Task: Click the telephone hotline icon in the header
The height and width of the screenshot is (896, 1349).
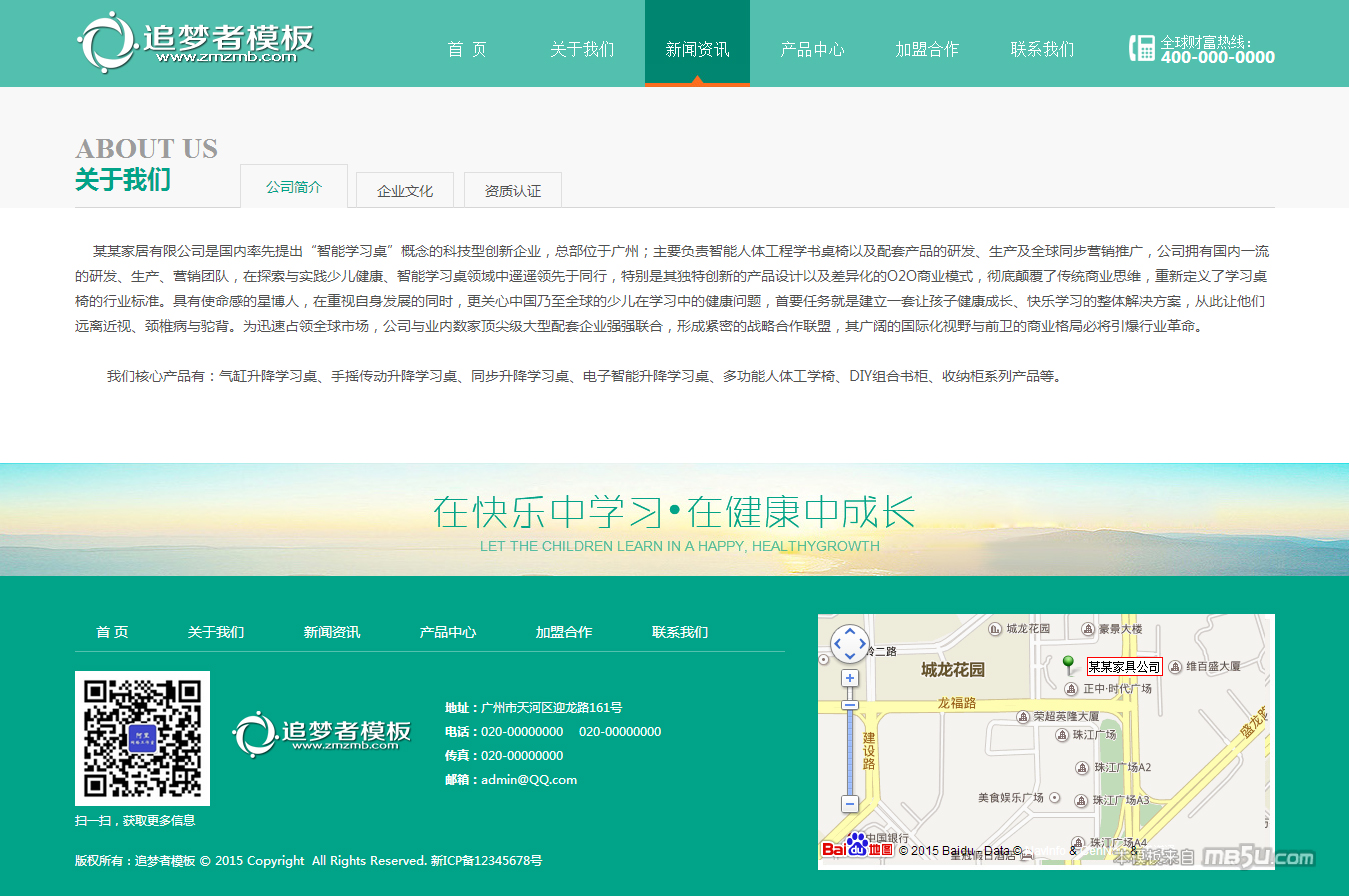Action: pyautogui.click(x=1141, y=48)
